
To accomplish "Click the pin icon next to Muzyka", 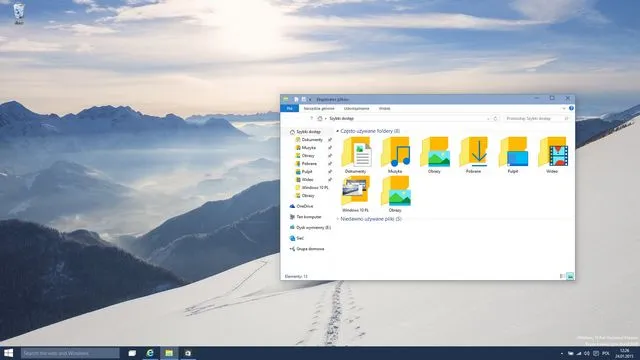I will 330,148.
